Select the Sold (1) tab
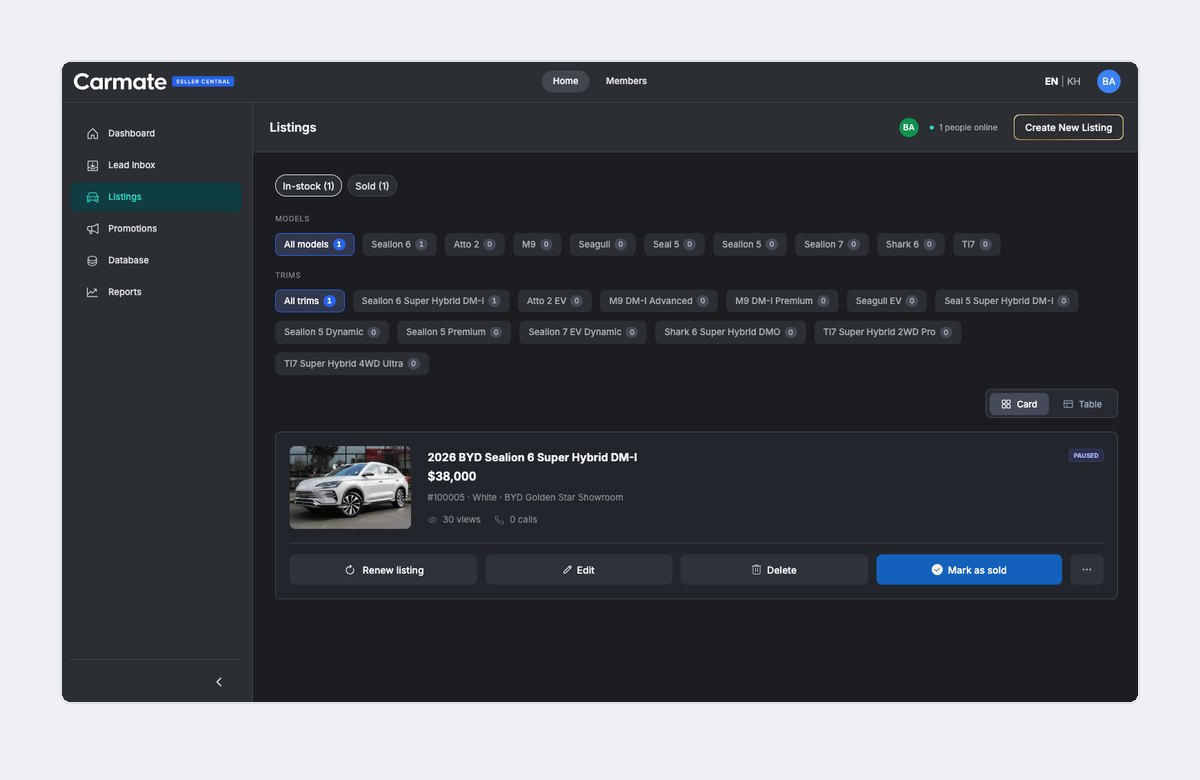 tap(372, 186)
